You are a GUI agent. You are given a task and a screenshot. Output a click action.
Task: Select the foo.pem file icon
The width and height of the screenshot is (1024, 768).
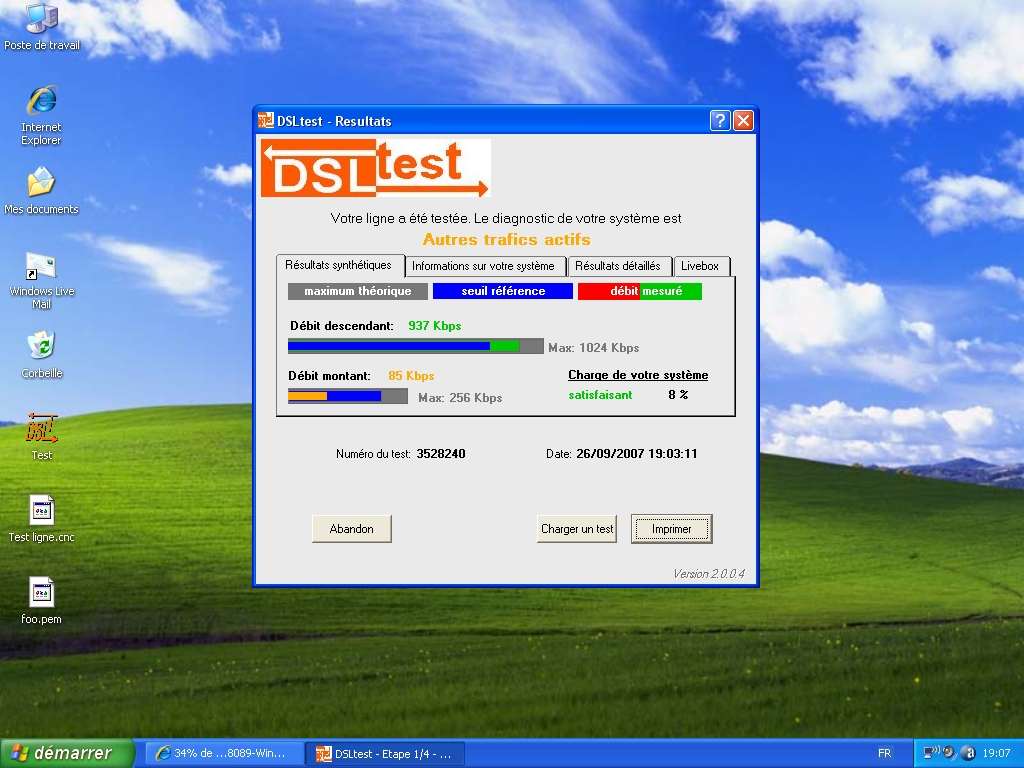click(41, 593)
